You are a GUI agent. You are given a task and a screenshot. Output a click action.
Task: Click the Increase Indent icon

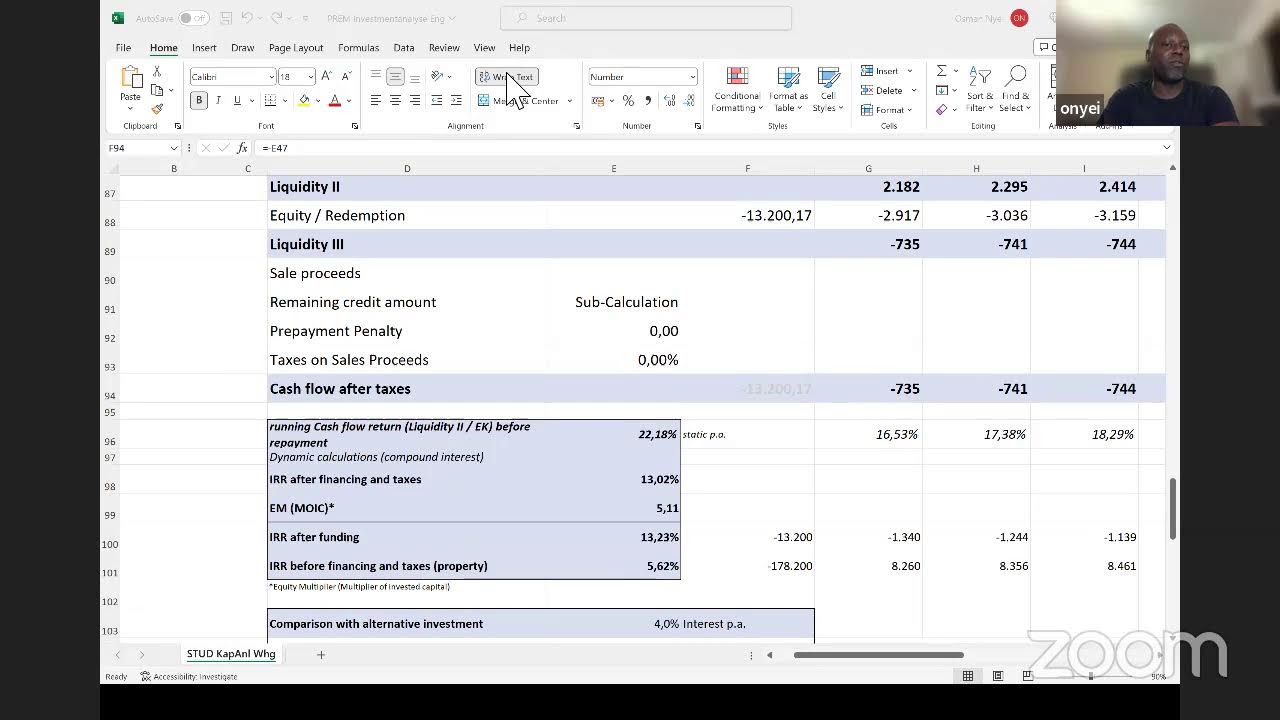pyautogui.click(x=456, y=101)
